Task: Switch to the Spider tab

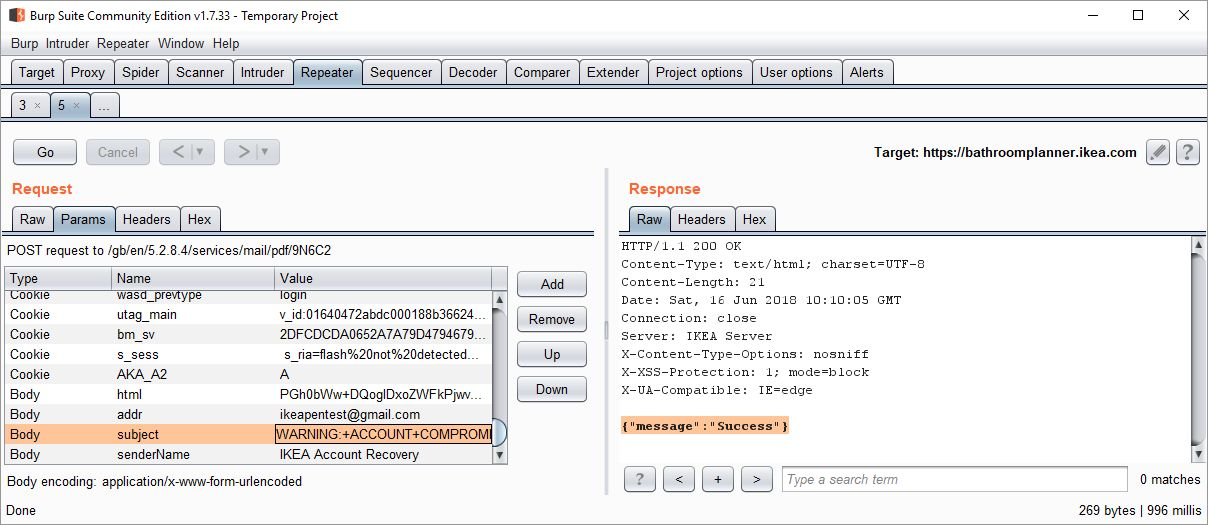Action: click(x=141, y=72)
